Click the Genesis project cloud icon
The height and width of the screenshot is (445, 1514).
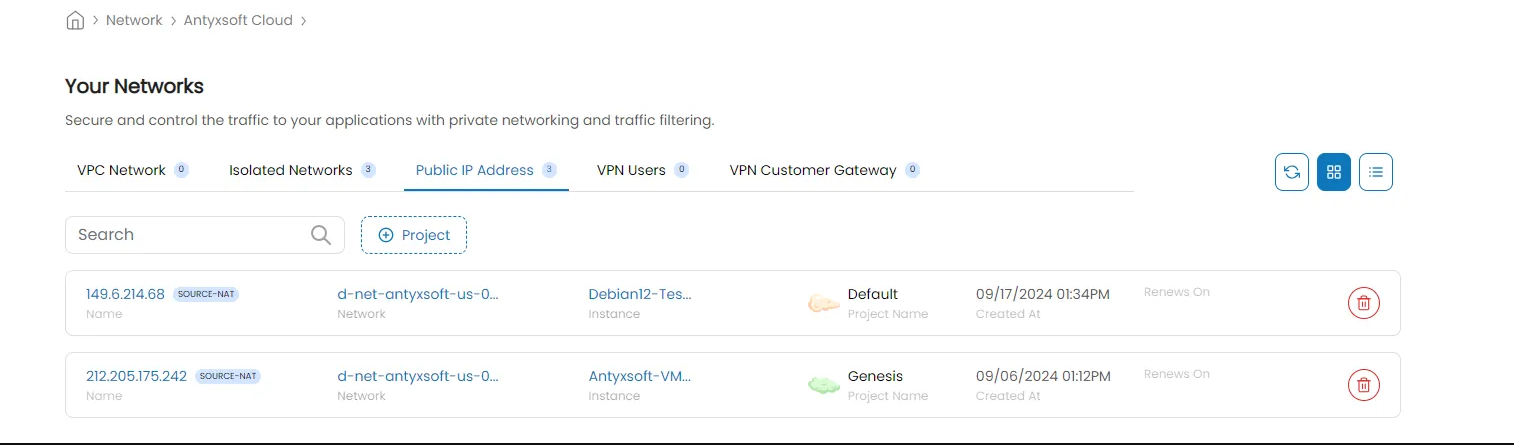823,384
